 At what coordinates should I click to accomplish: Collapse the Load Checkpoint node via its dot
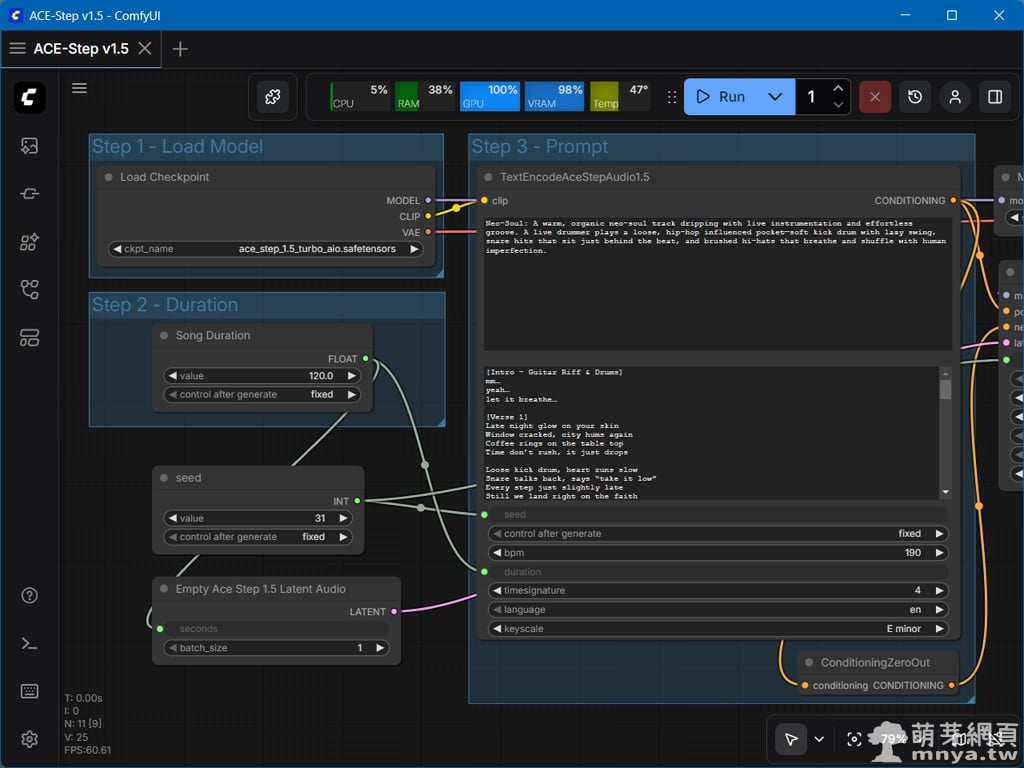109,177
